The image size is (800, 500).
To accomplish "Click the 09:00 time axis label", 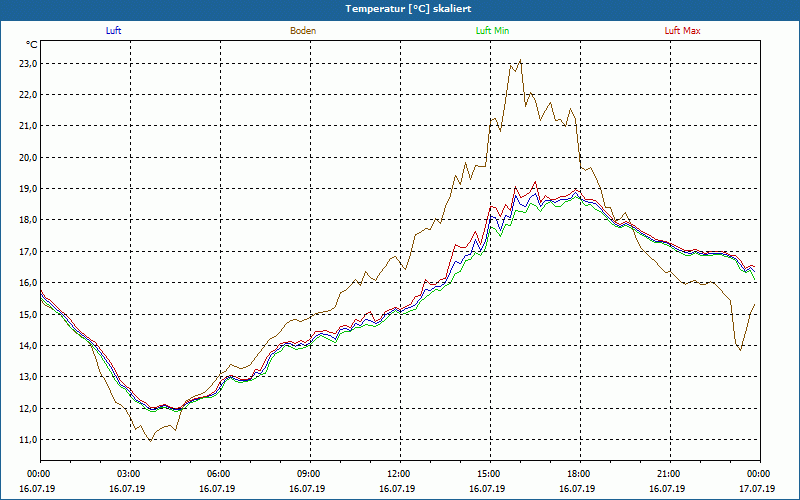I will pos(310,474).
